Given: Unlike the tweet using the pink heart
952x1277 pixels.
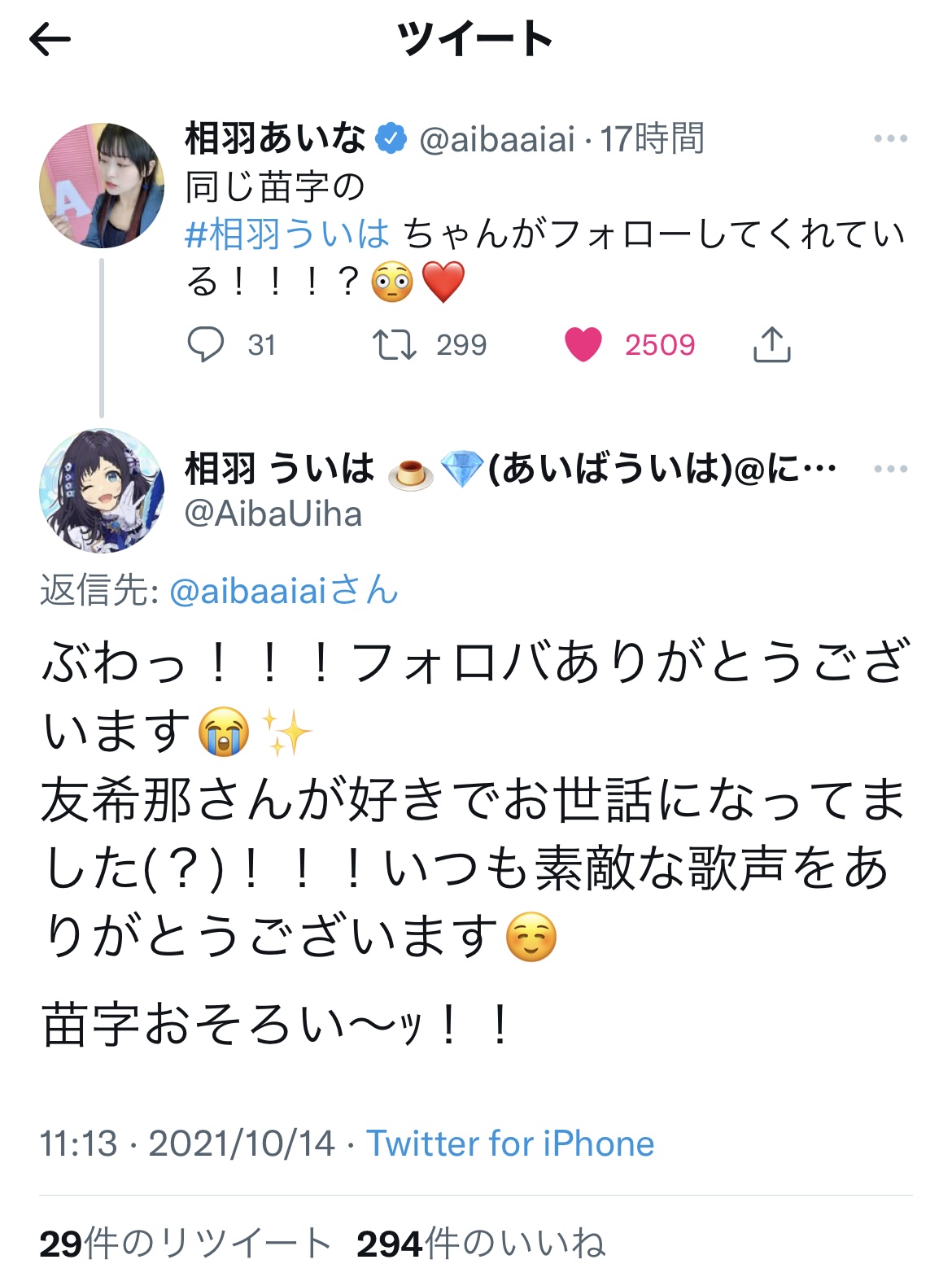Looking at the screenshot, I should click(583, 344).
